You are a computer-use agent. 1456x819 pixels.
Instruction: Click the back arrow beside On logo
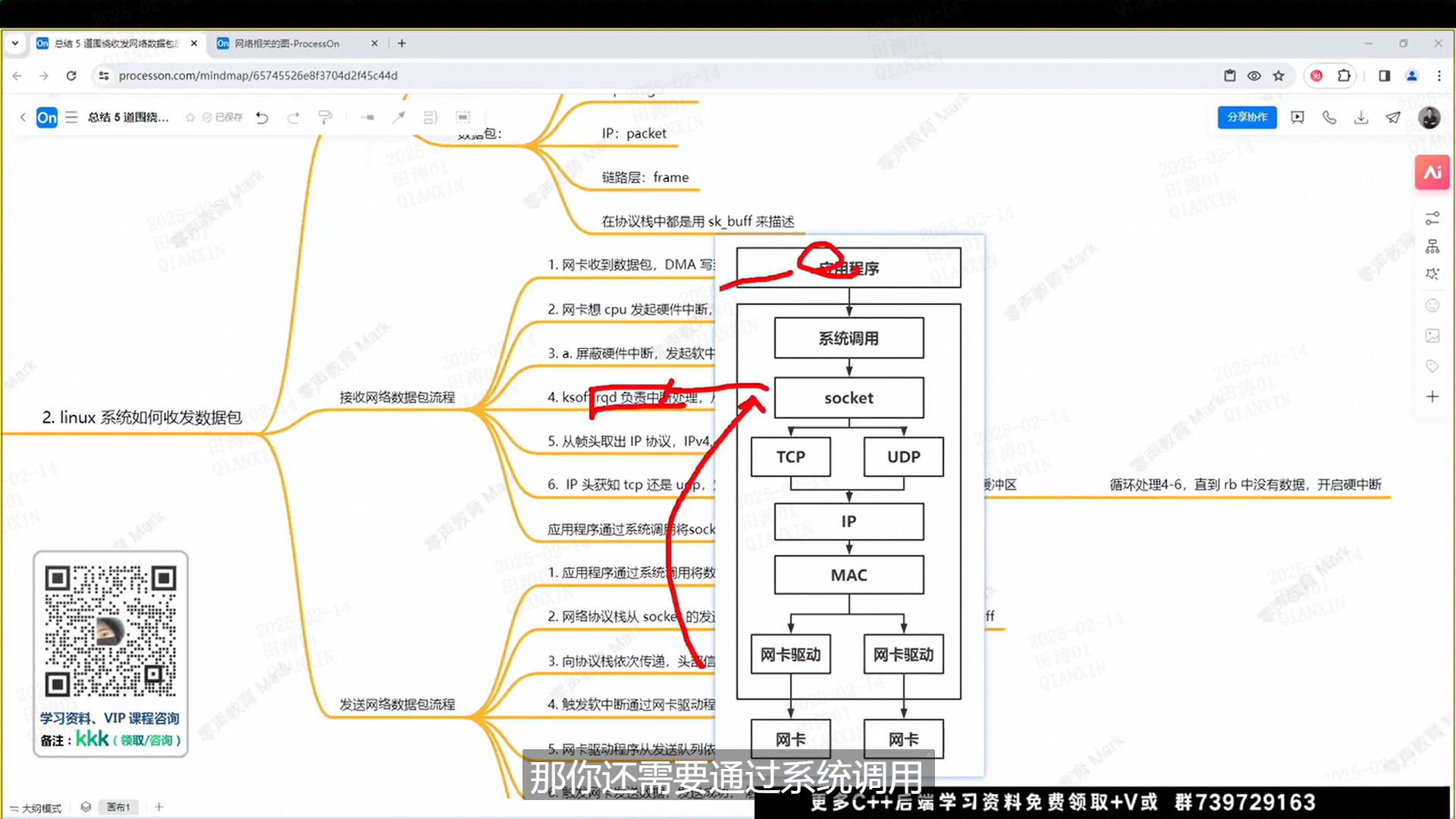23,118
